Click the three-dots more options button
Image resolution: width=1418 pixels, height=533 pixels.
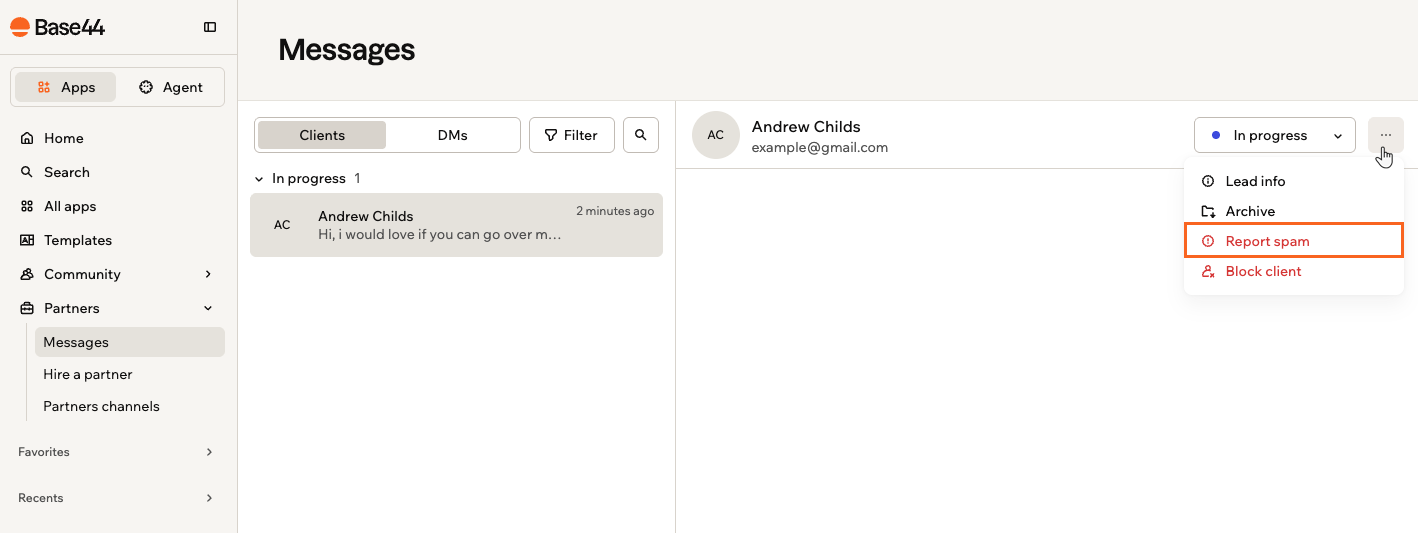click(1386, 135)
